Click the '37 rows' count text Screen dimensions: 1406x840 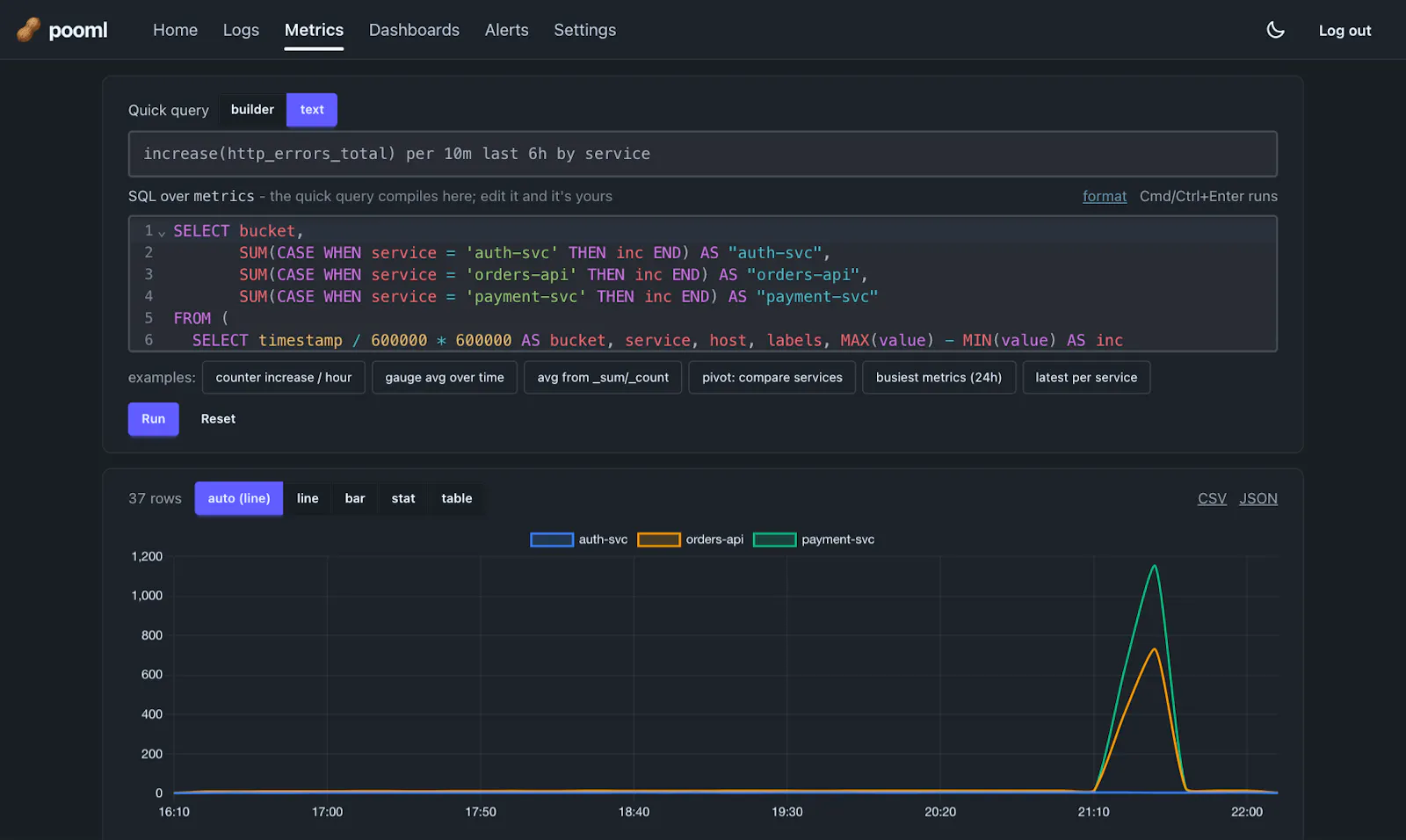point(155,498)
